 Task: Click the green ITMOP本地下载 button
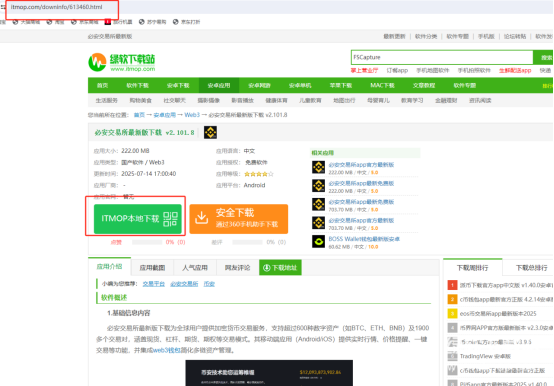pos(138,219)
